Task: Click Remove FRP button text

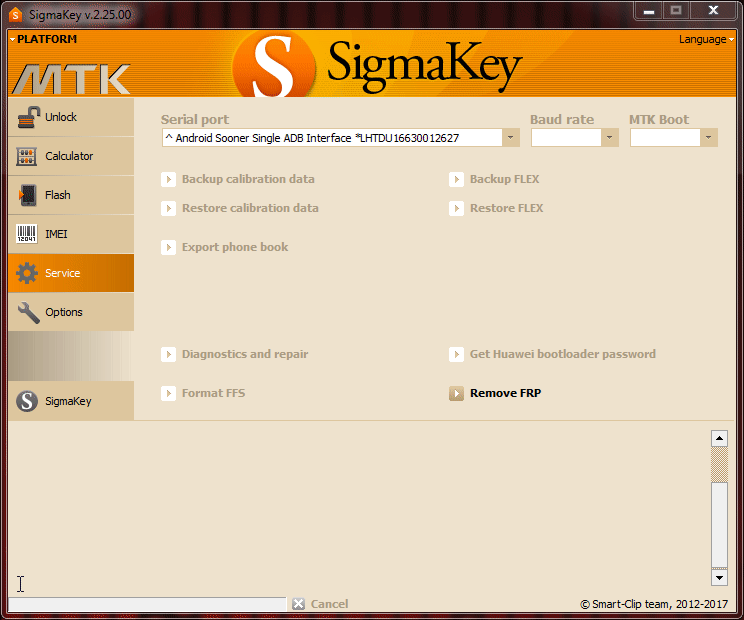Action: point(505,394)
